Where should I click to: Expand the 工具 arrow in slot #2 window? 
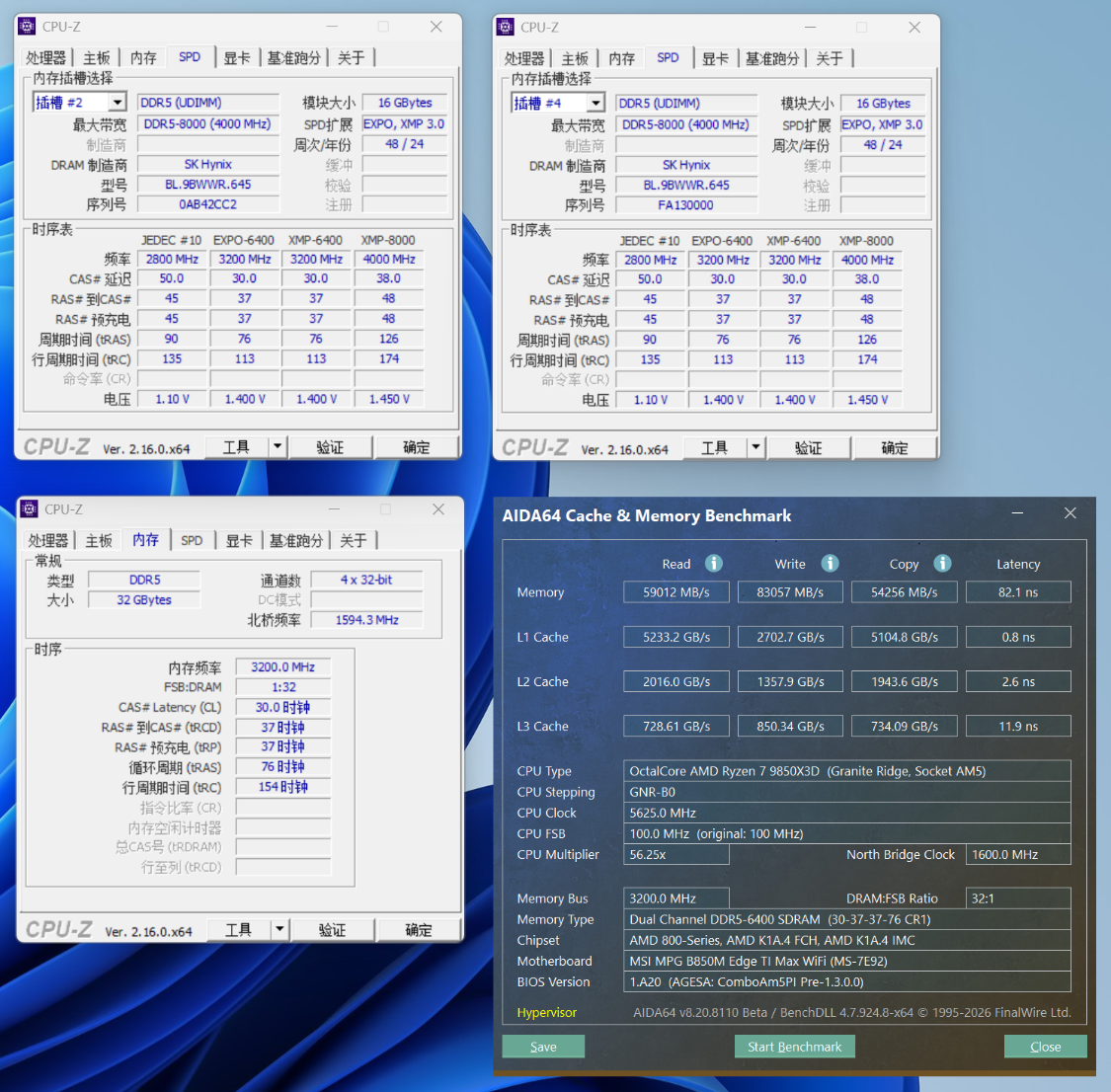(x=278, y=447)
